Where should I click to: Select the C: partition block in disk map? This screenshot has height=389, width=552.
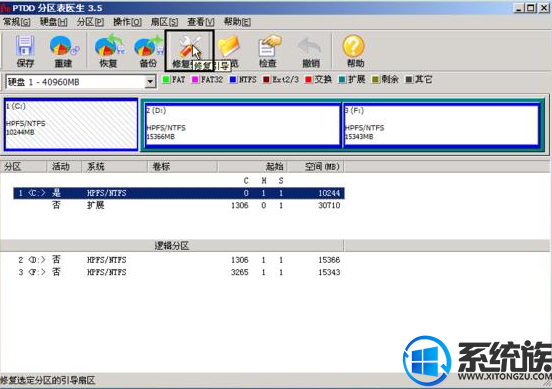71,124
